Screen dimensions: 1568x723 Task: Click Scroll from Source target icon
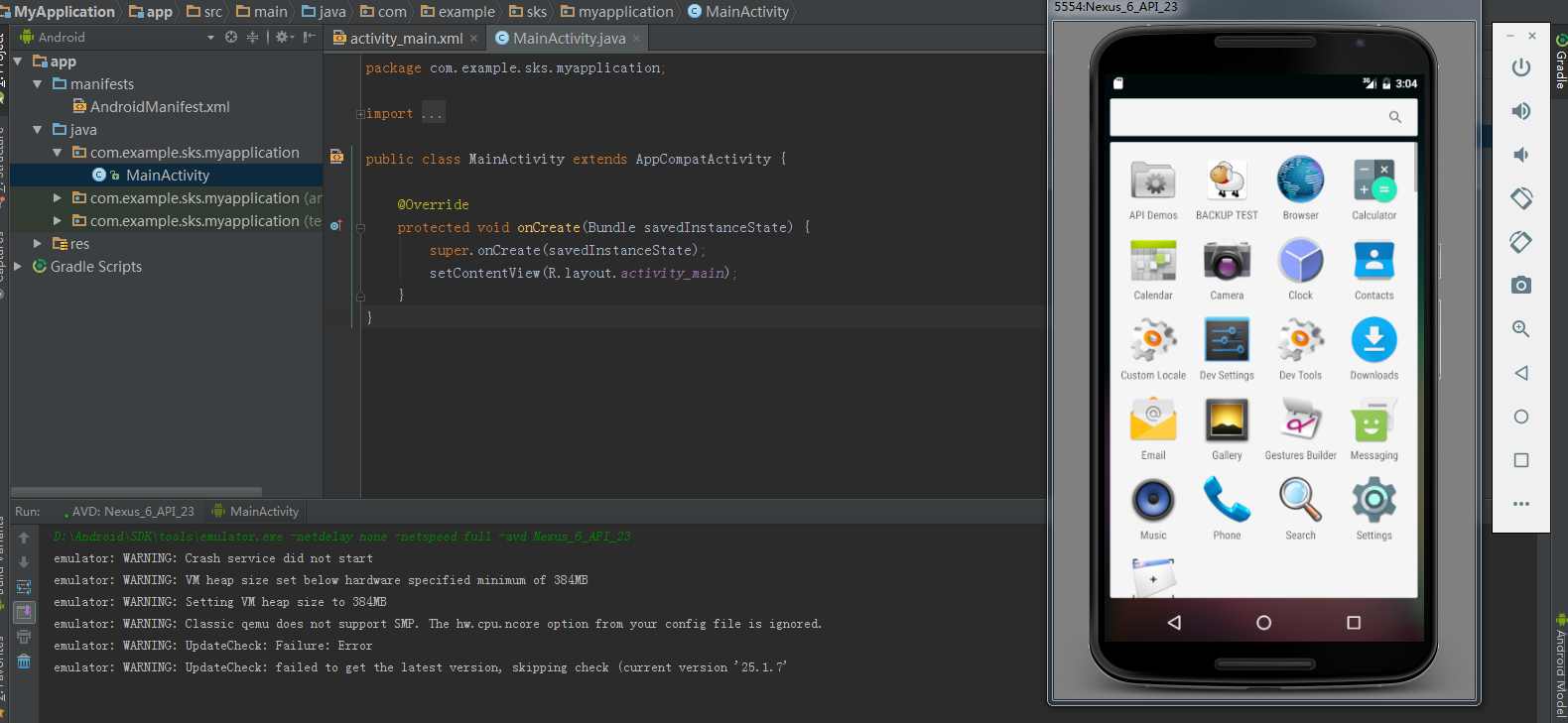[231, 37]
